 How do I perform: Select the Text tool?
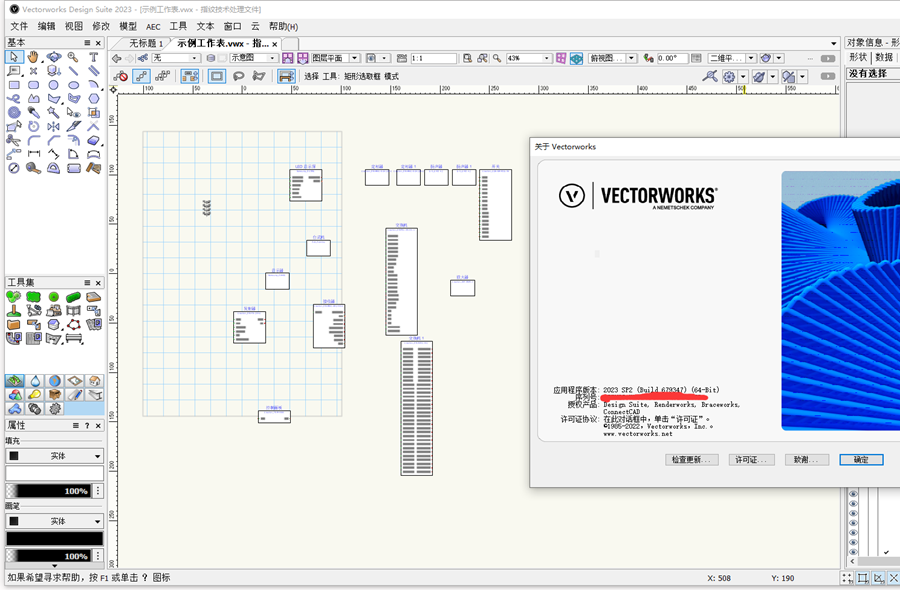pyautogui.click(x=94, y=56)
